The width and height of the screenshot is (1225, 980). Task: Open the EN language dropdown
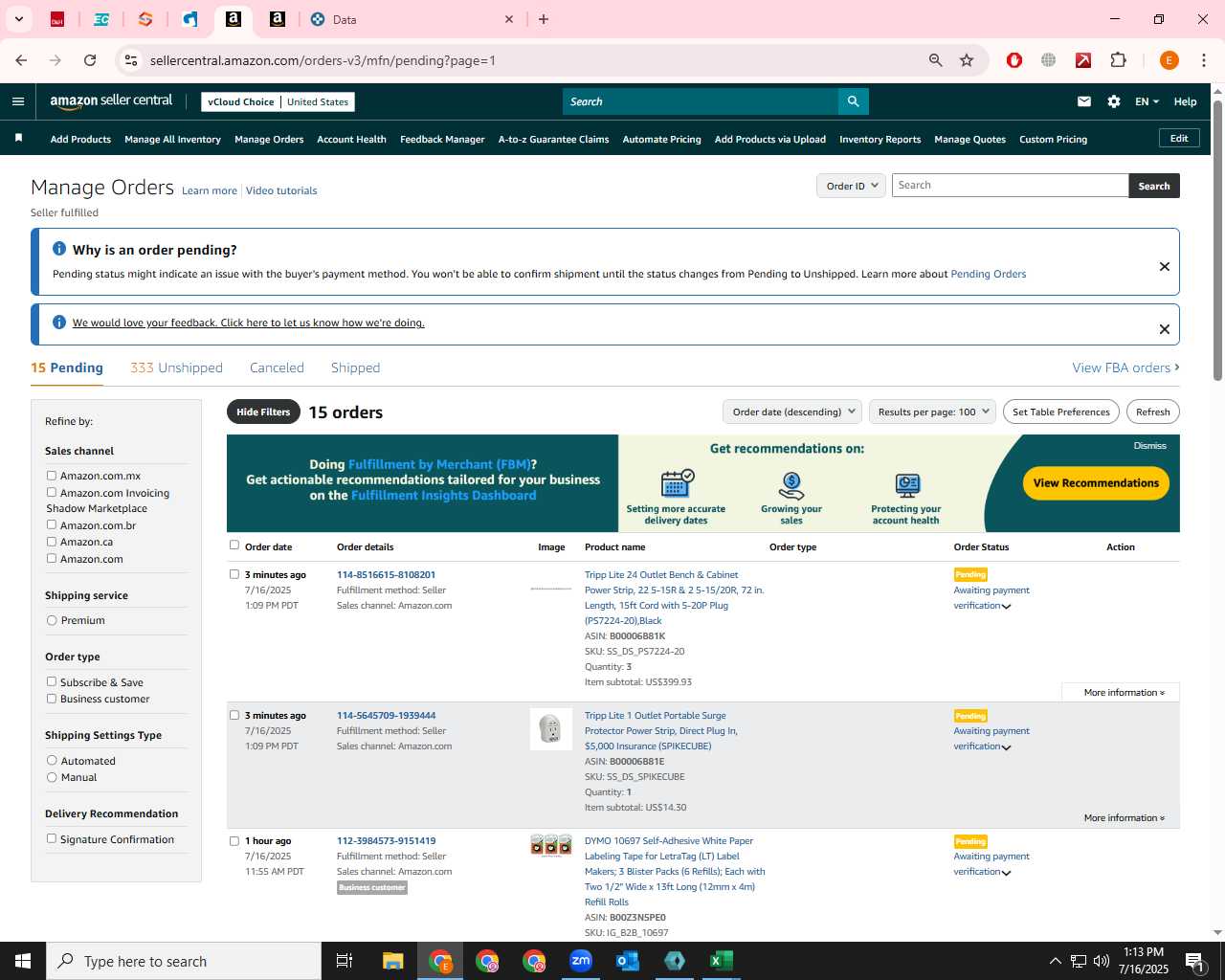1147,101
